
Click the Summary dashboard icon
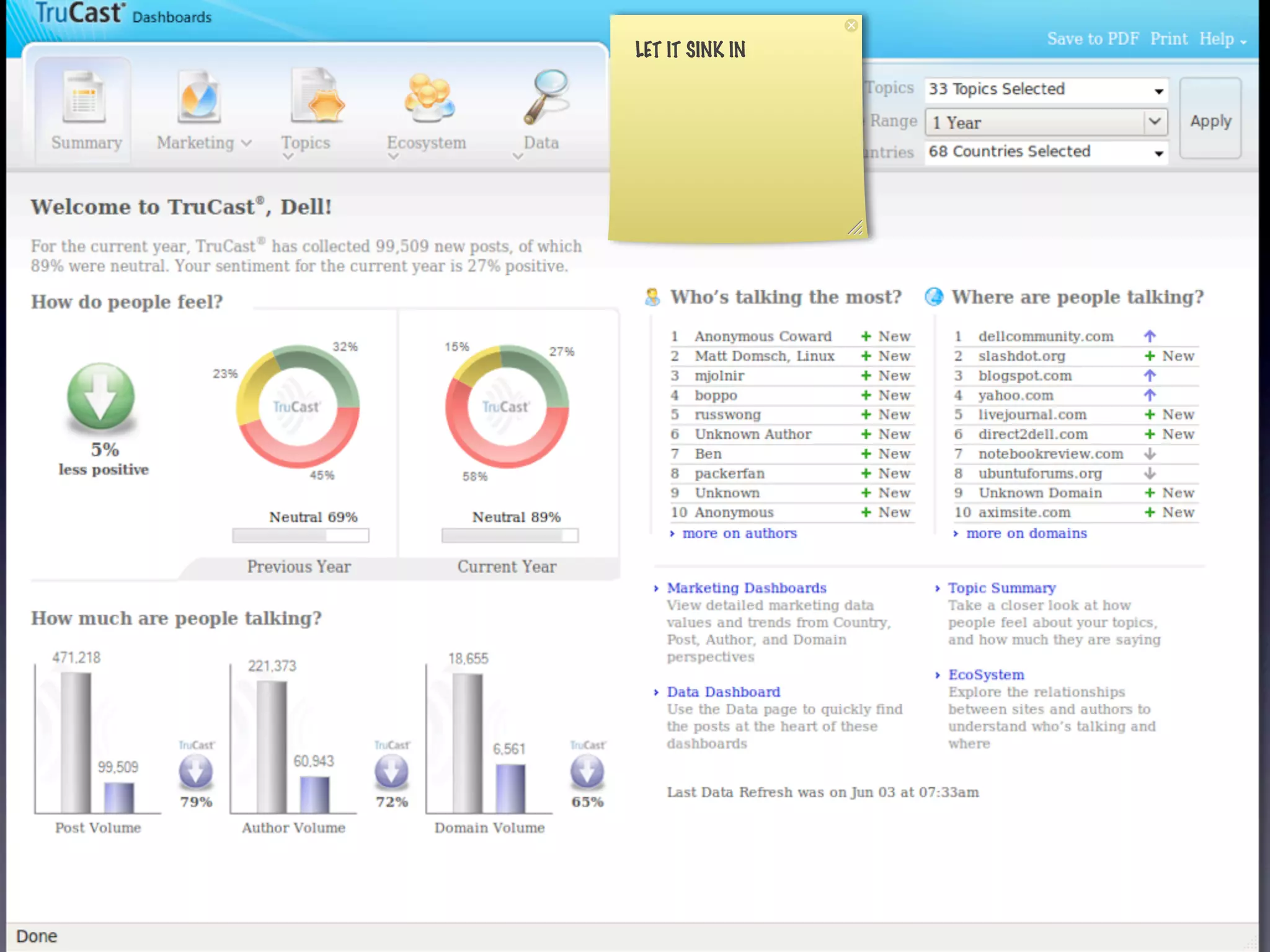[x=84, y=97]
